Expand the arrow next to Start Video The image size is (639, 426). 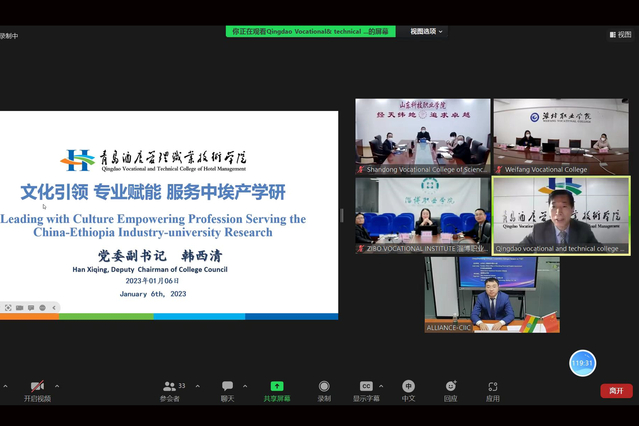pos(57,386)
